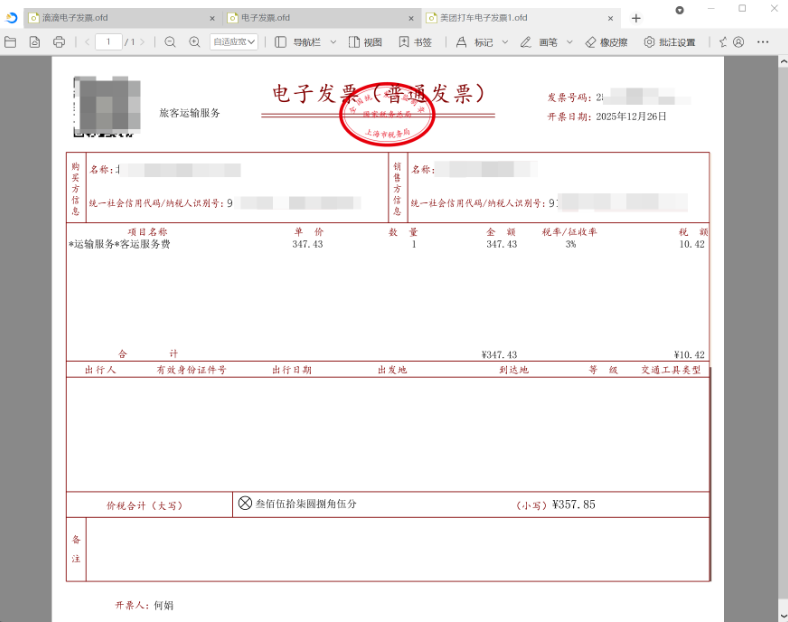Select the 橡皮擦 eraser tool
Viewport: 788px width, 622px height.
click(x=607, y=42)
